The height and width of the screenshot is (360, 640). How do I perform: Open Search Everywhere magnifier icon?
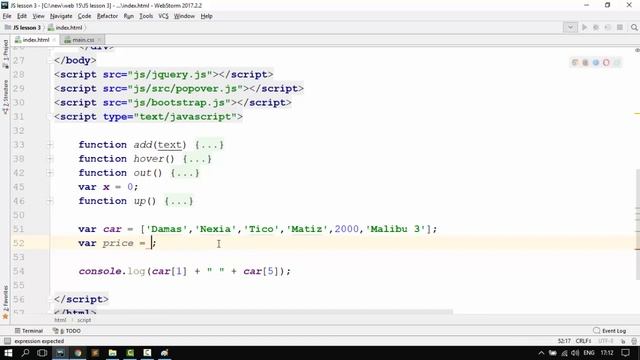click(x=634, y=27)
